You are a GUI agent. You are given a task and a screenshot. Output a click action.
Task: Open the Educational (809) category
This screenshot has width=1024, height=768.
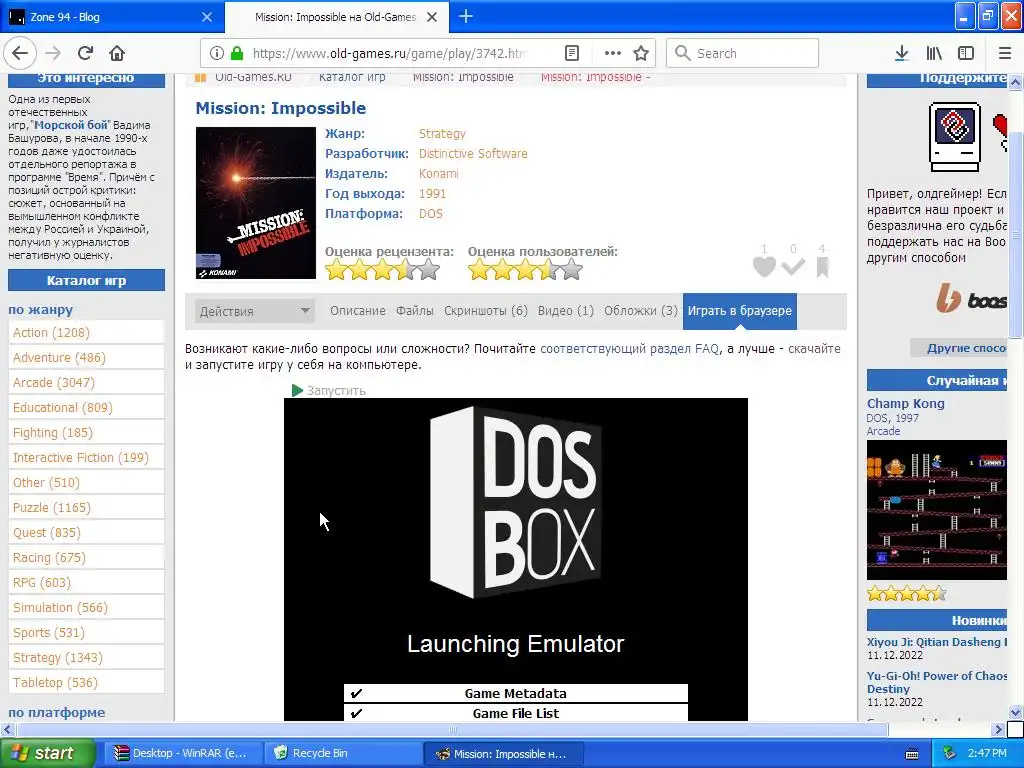point(63,408)
